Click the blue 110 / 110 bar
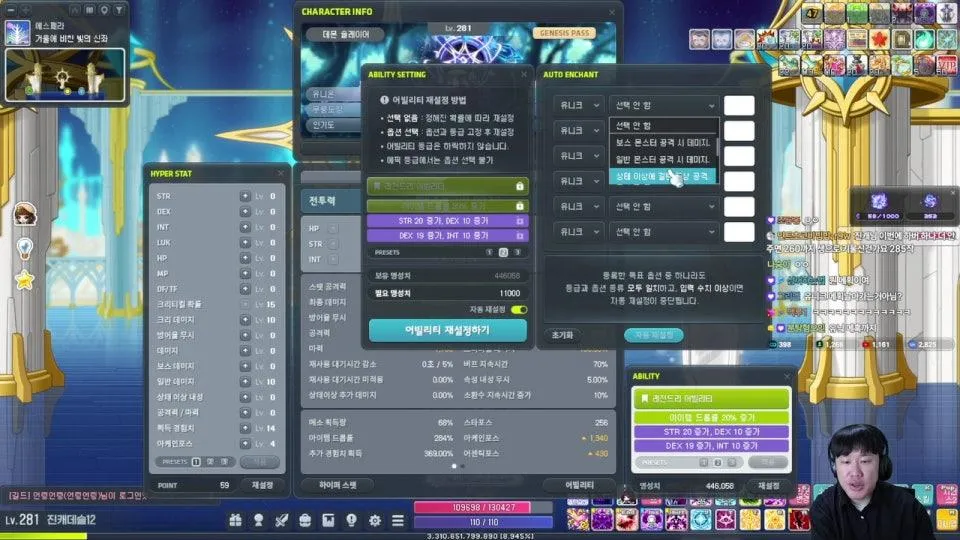Image resolution: width=960 pixels, height=540 pixels. (x=484, y=522)
